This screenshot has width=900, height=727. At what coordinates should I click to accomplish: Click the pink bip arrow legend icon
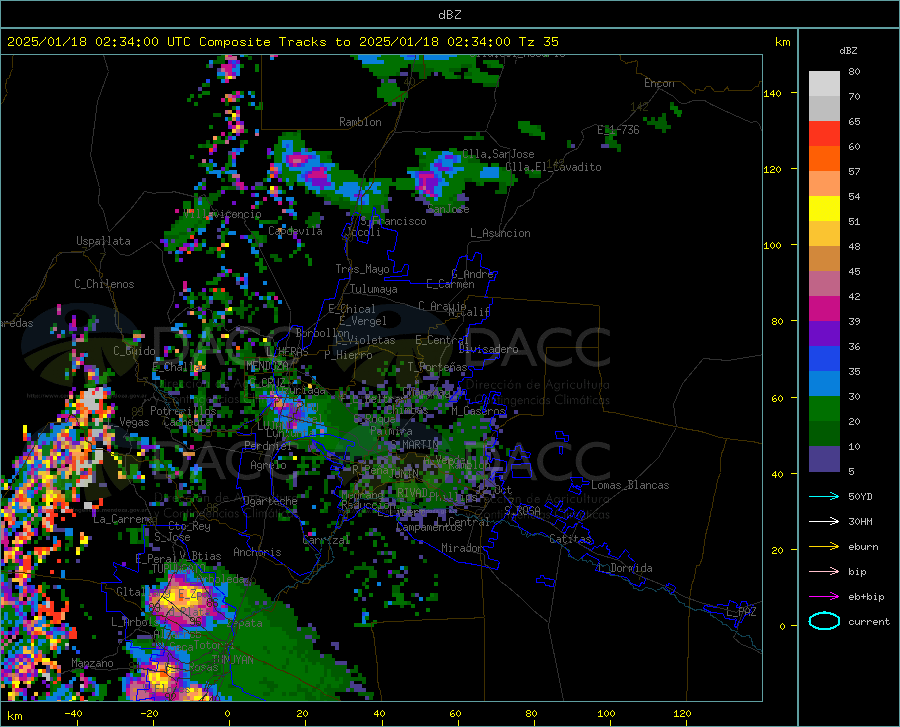pyautogui.click(x=824, y=572)
